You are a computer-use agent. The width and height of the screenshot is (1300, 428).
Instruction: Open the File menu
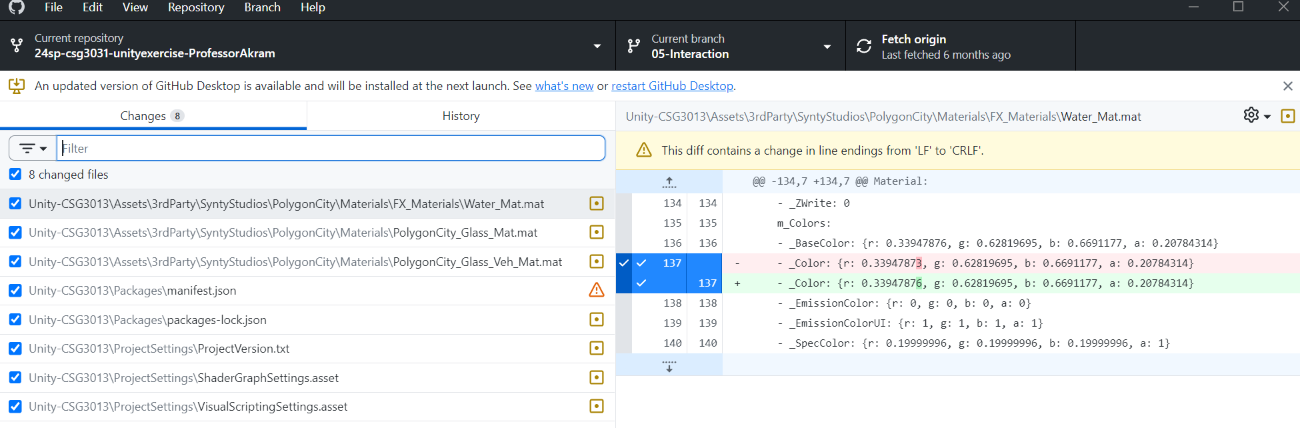click(x=54, y=7)
